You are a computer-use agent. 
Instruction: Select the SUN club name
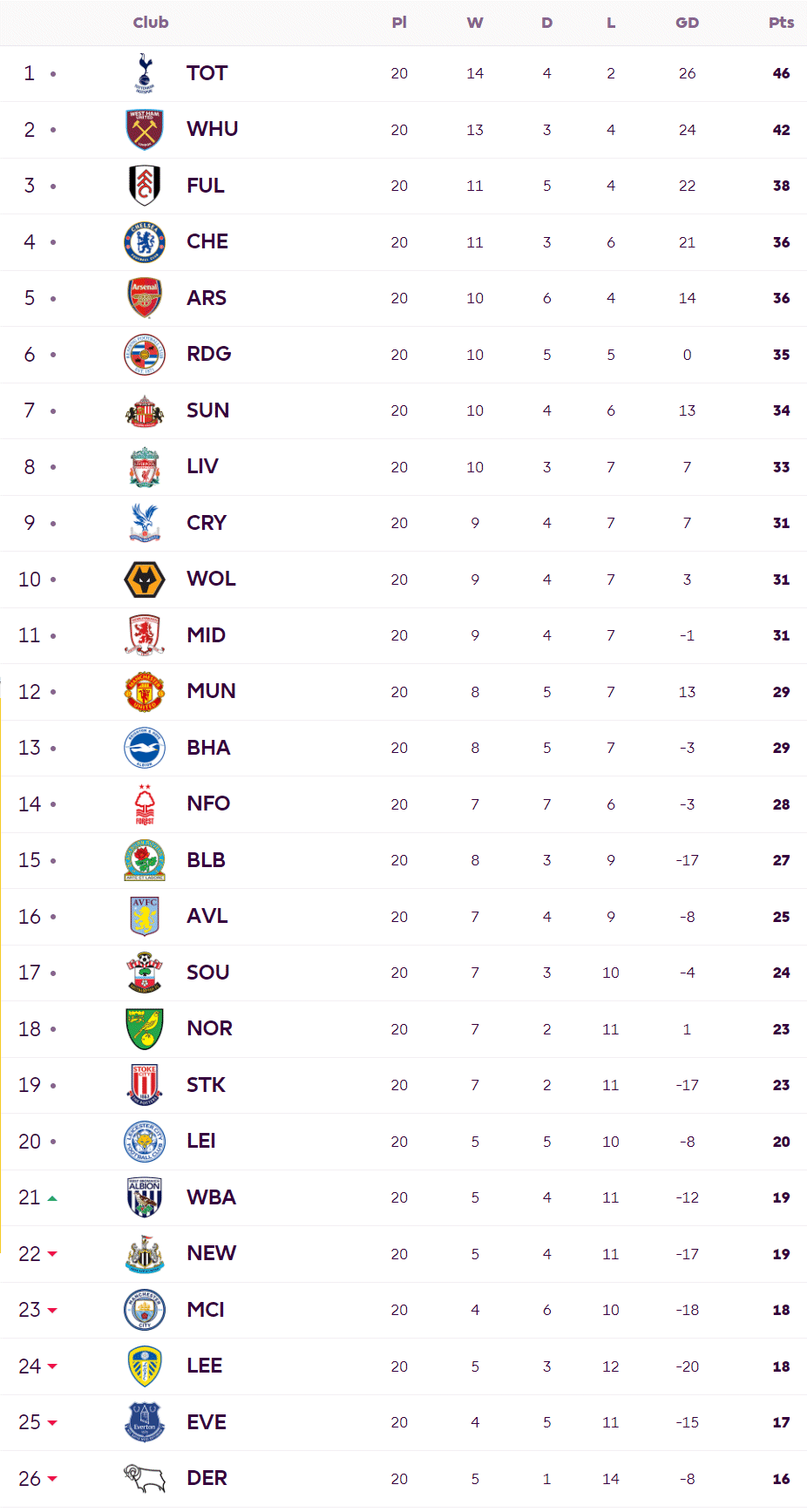[x=208, y=410]
